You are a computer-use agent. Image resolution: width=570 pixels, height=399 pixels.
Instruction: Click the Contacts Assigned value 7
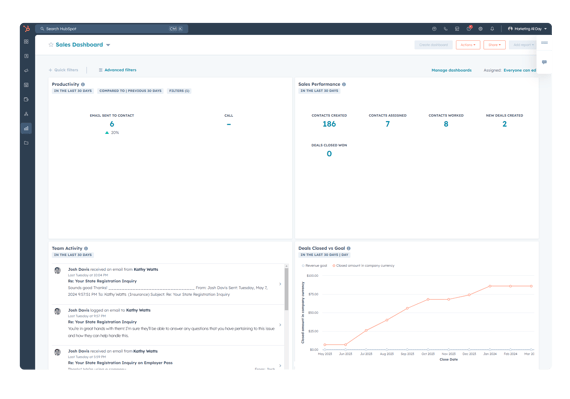pos(388,124)
